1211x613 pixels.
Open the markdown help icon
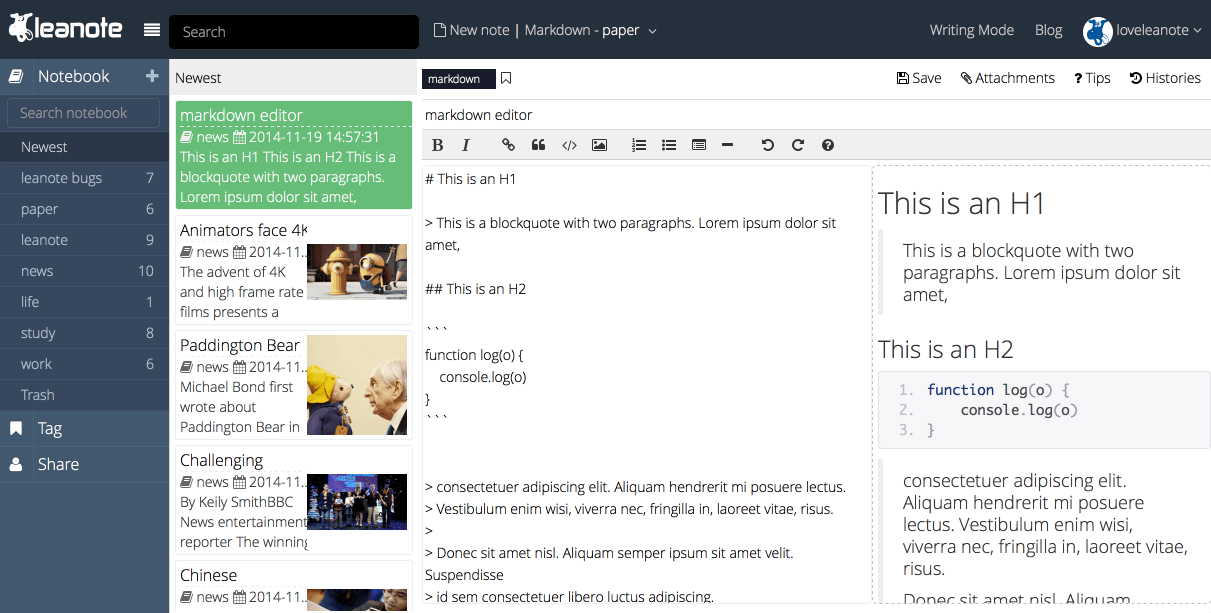[828, 145]
